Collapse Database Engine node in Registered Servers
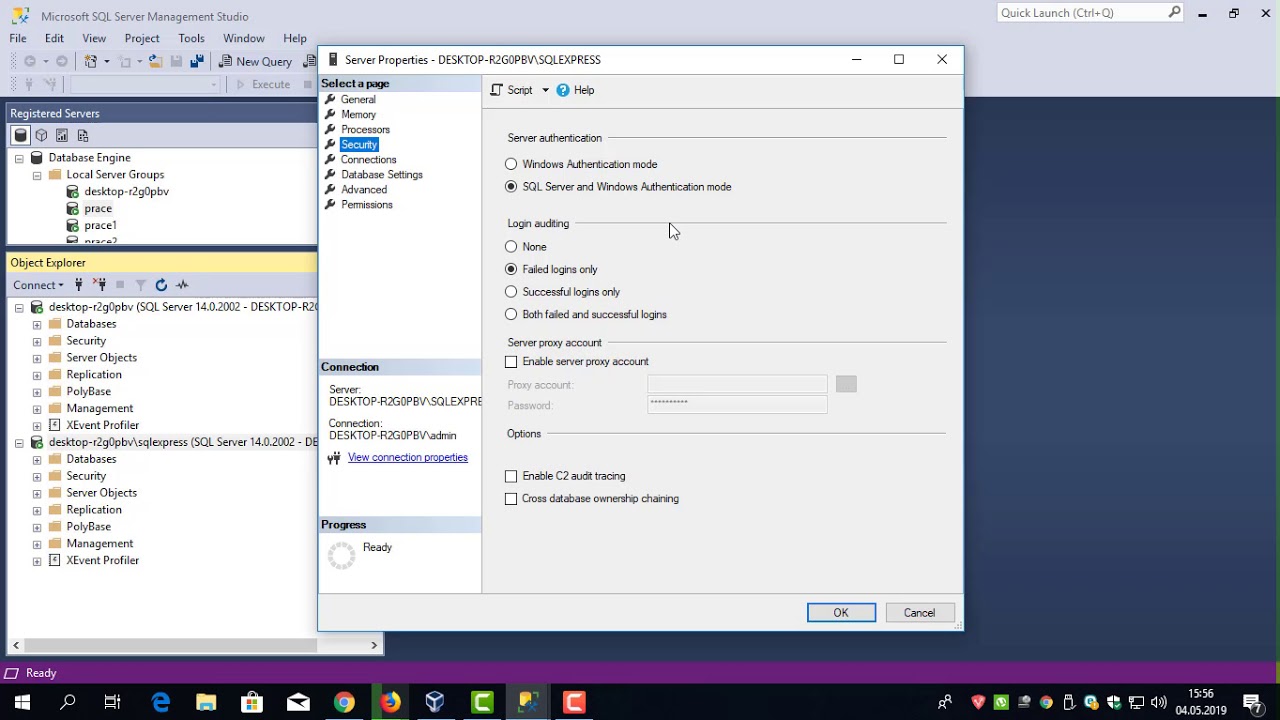The height and width of the screenshot is (720, 1280). tap(19, 158)
